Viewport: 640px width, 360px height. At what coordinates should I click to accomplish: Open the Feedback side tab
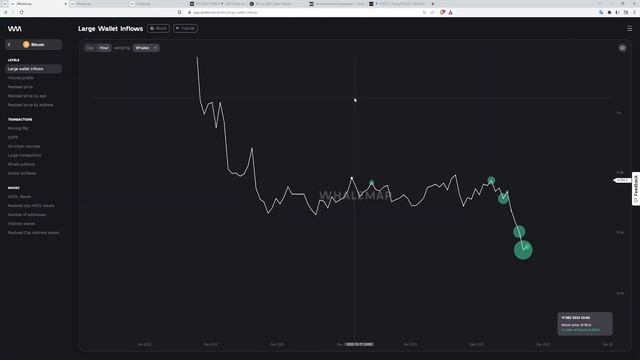pyautogui.click(x=636, y=189)
